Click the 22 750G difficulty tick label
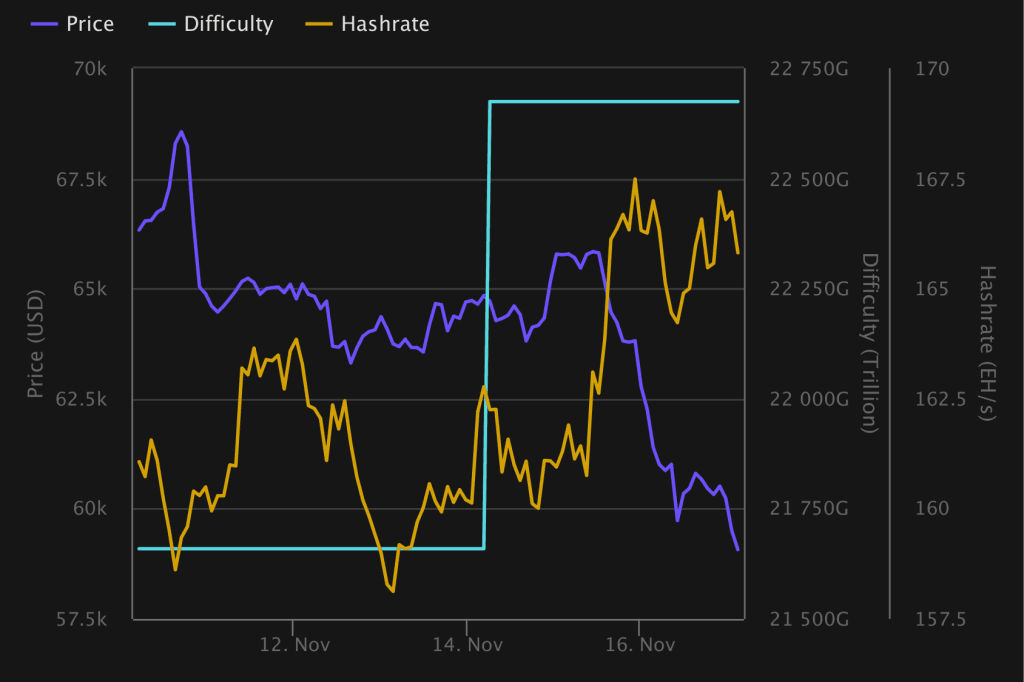The height and width of the screenshot is (682, 1024). (x=810, y=69)
